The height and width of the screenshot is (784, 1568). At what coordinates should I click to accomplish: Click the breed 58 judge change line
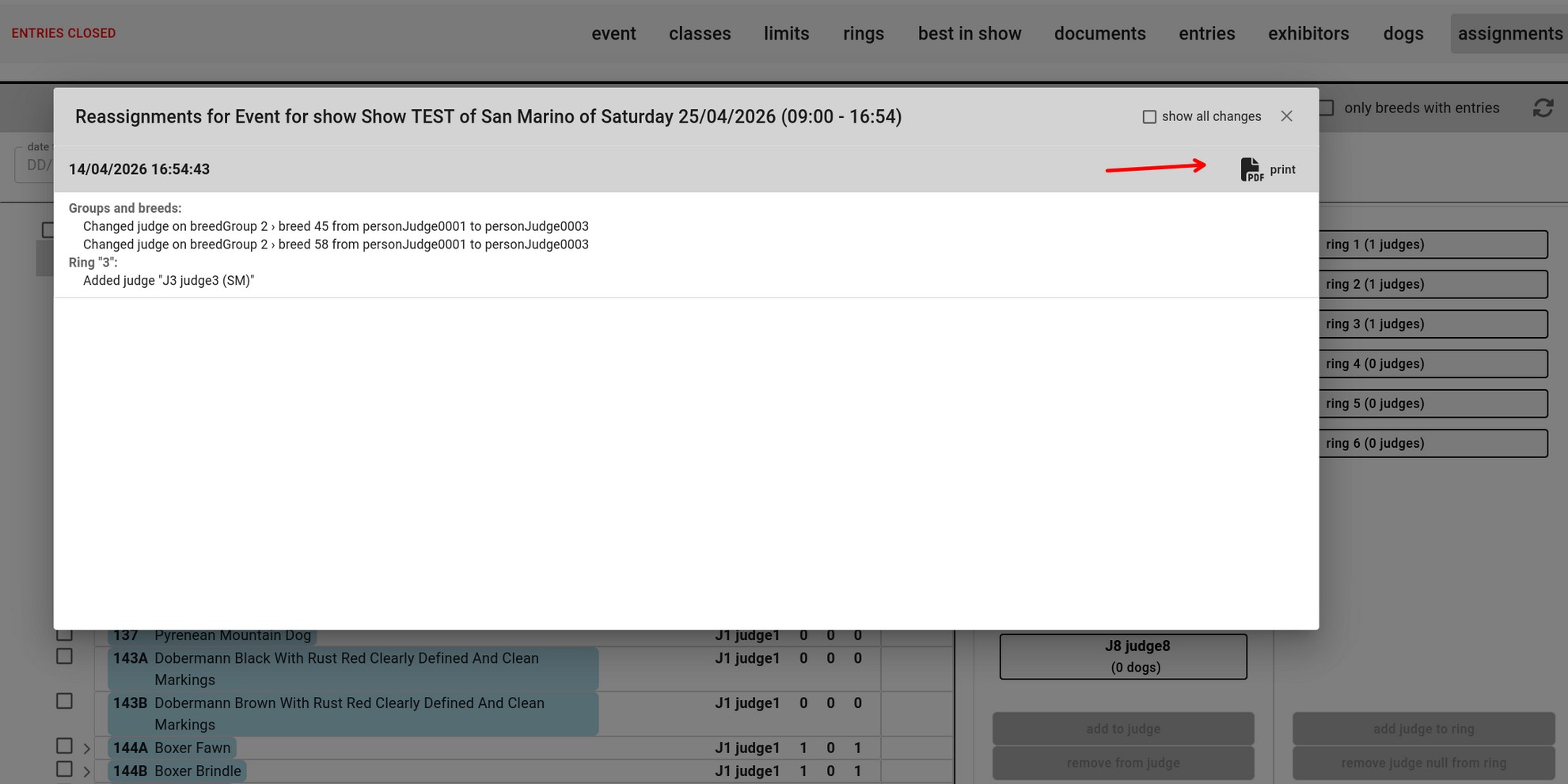point(336,244)
